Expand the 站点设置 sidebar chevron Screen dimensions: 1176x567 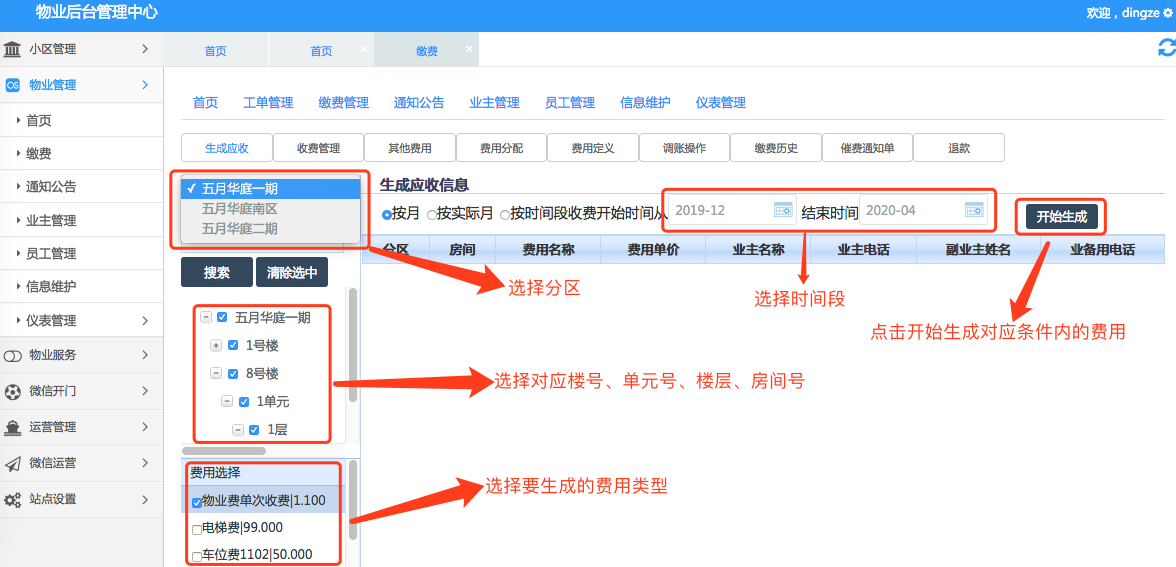pyautogui.click(x=146, y=500)
